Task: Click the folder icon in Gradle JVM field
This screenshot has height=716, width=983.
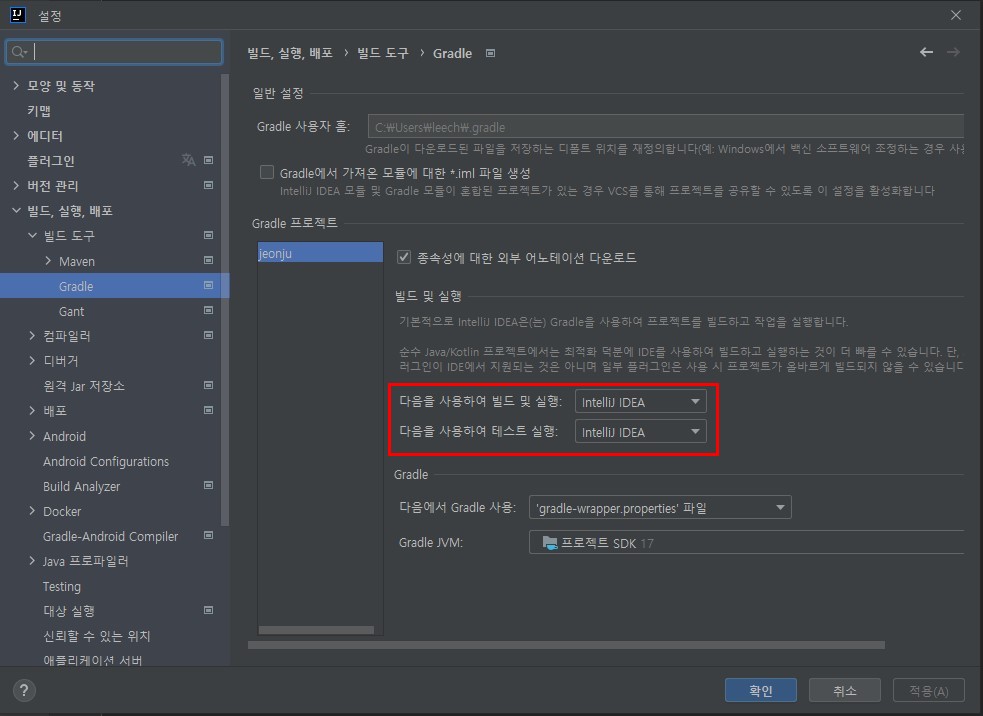Action: coord(550,543)
